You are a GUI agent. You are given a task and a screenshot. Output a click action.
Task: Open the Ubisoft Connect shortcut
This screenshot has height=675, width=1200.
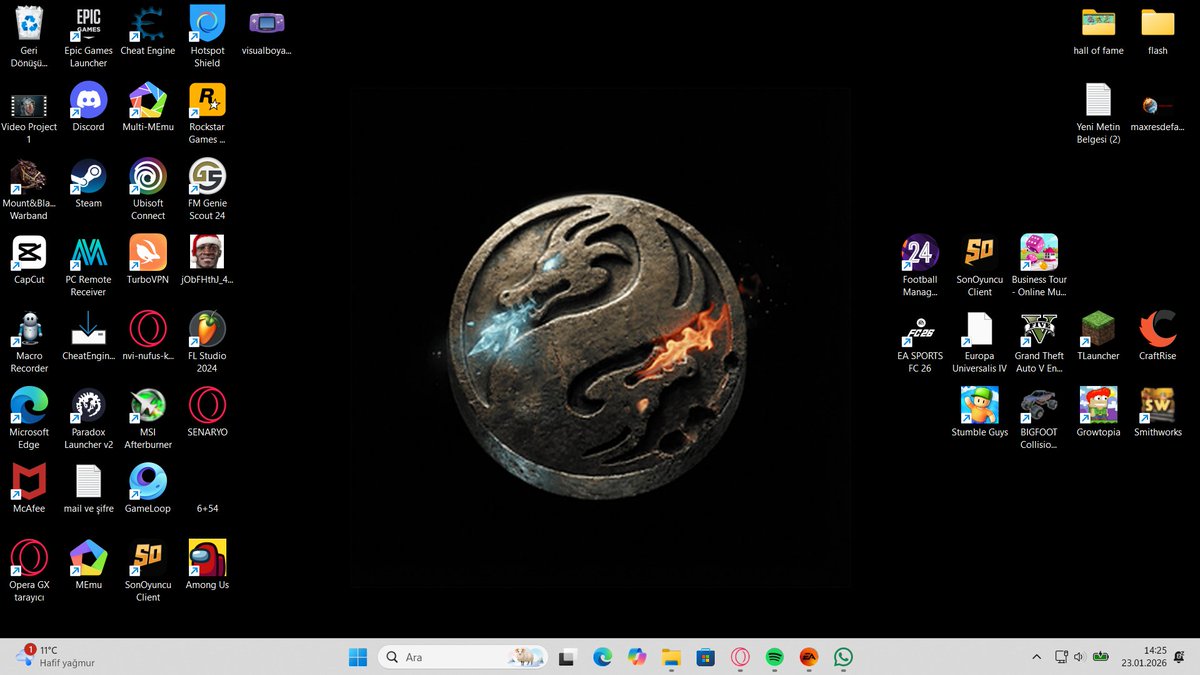point(148,188)
